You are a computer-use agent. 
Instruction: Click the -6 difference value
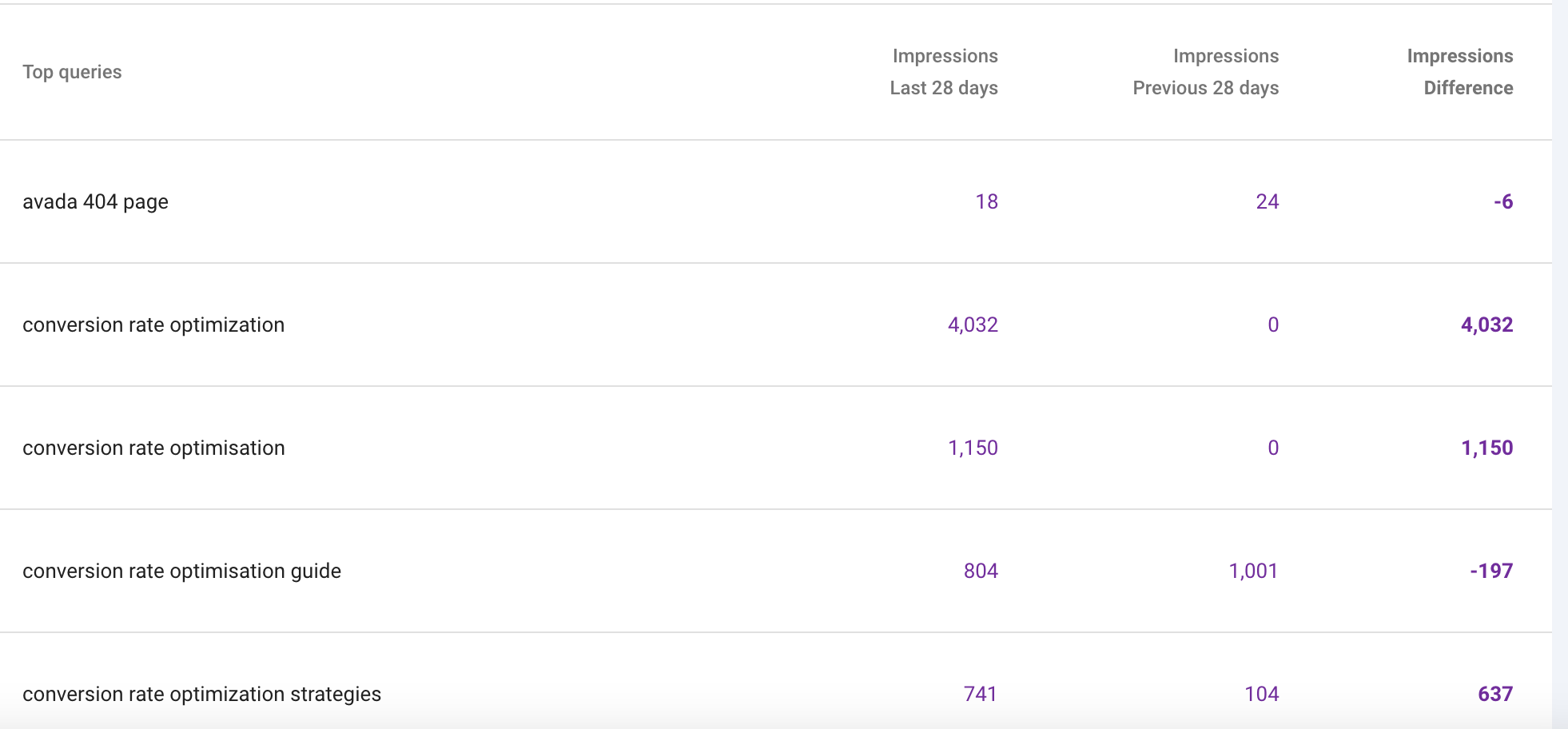point(1503,201)
